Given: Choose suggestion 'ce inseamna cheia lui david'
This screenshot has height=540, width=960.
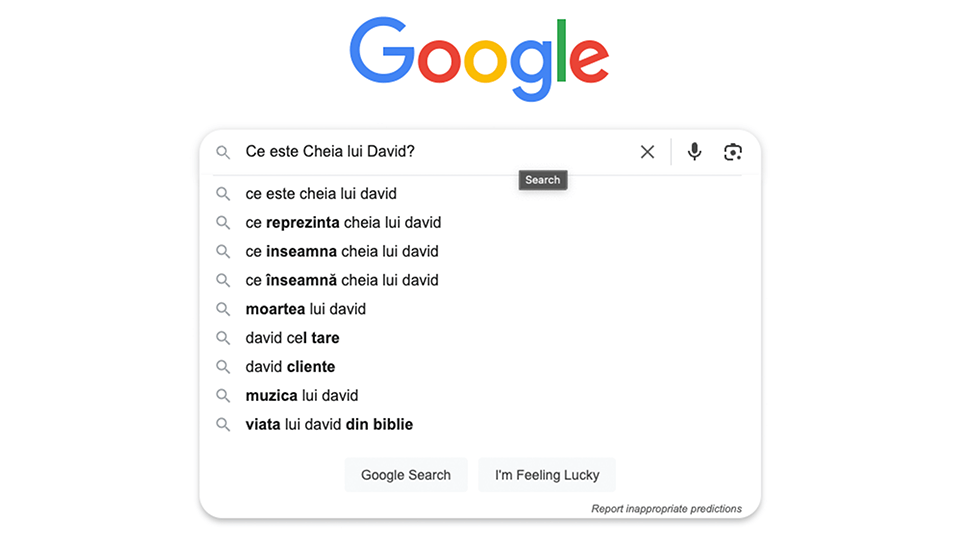Looking at the screenshot, I should pos(342,252).
